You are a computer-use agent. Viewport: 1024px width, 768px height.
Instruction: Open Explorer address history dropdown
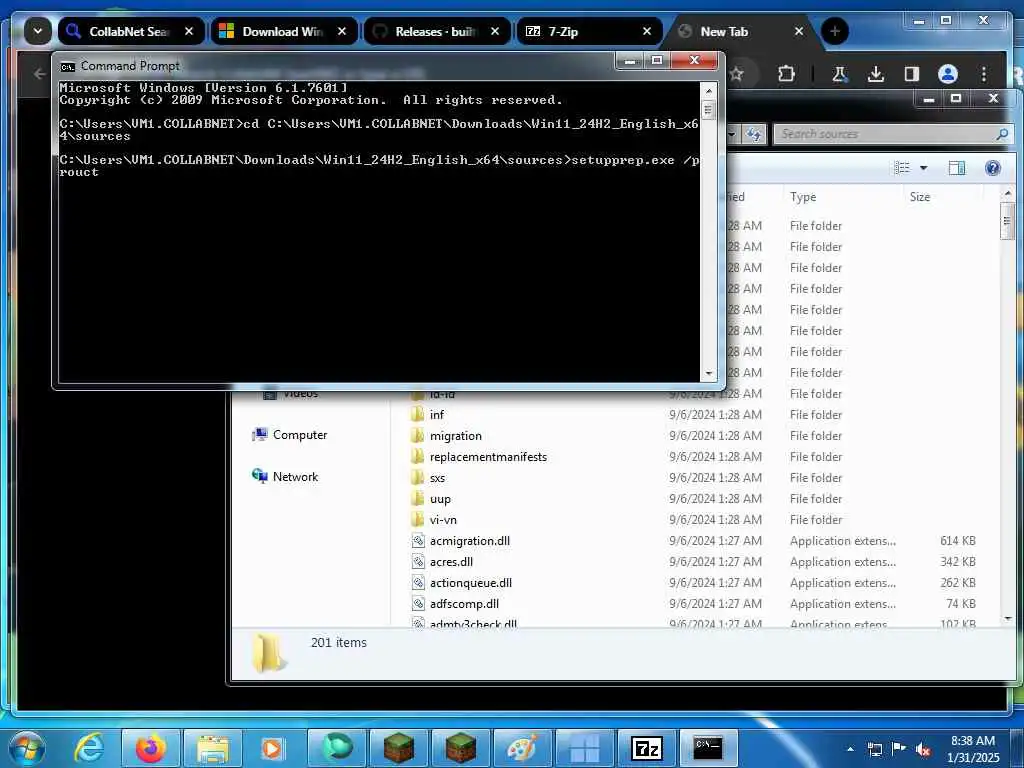733,134
